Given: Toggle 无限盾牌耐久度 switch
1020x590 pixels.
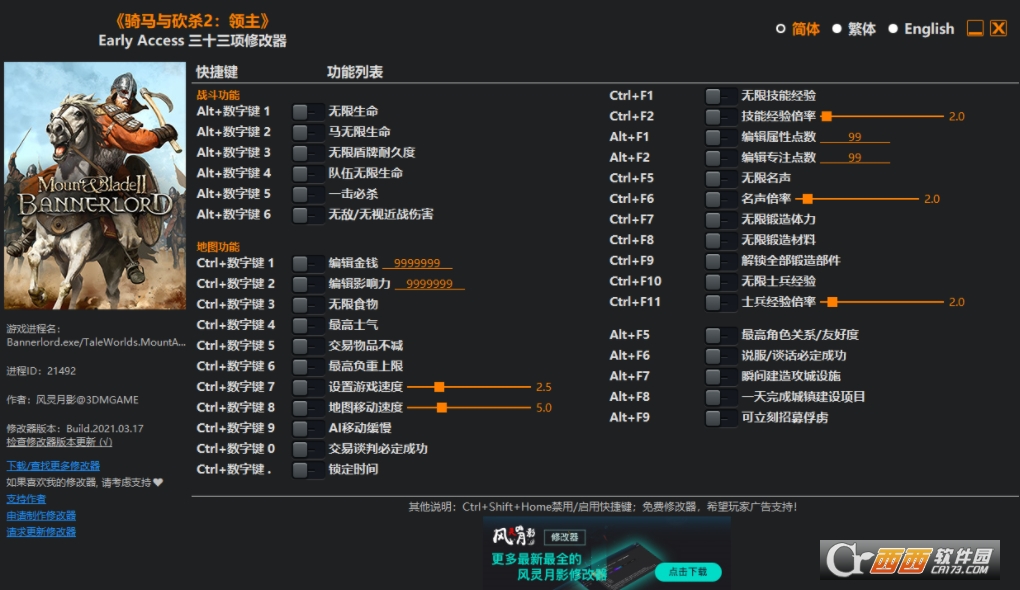Looking at the screenshot, I should click(308, 153).
